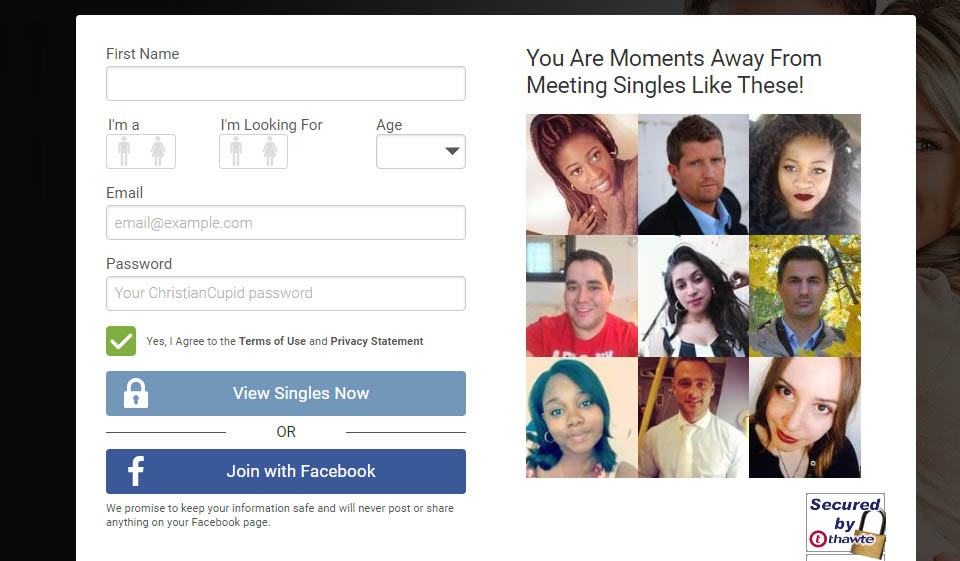Click photo of man in dark suit
The width and height of the screenshot is (960, 561).
pos(693,175)
